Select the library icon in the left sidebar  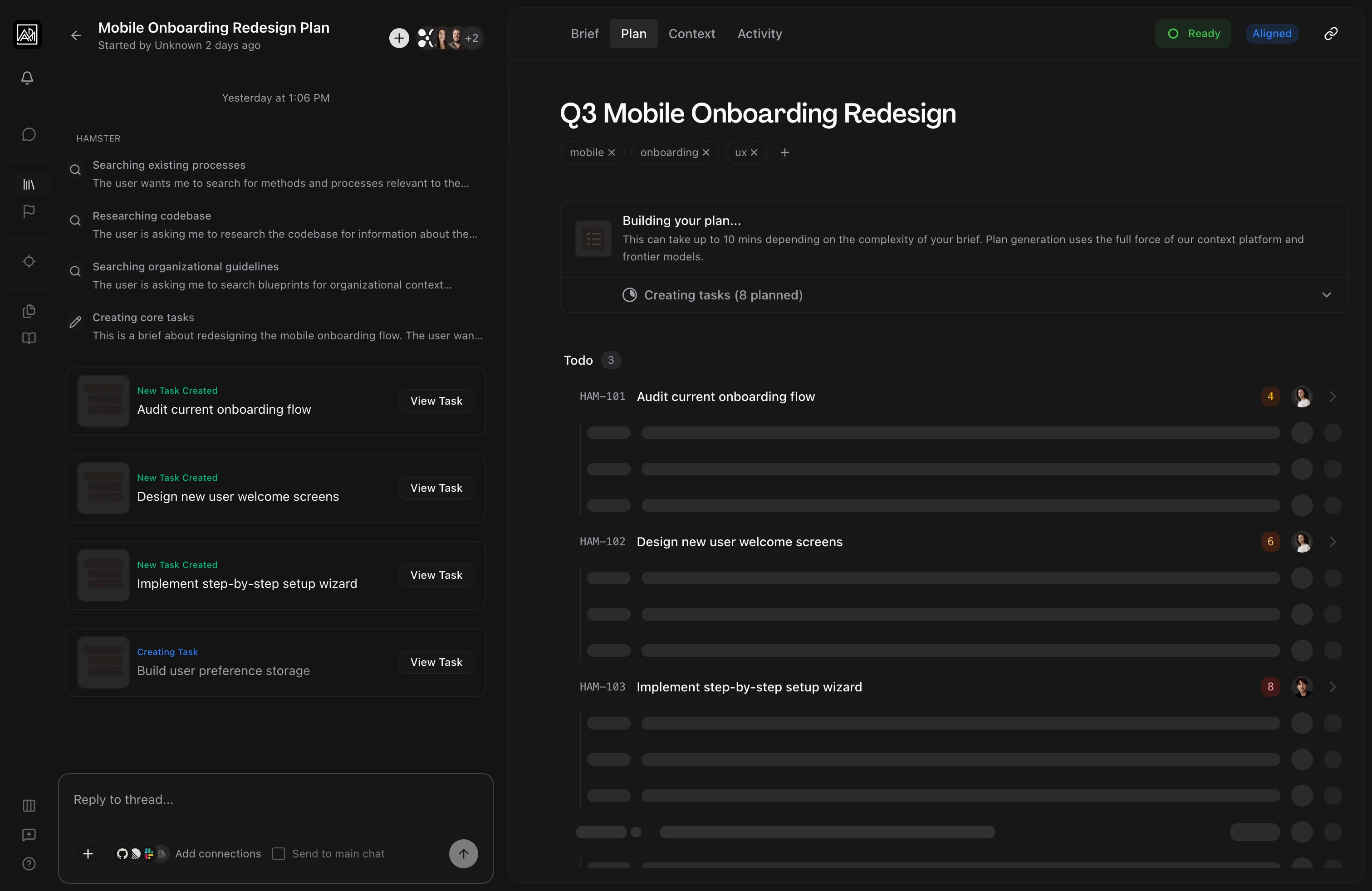pyautogui.click(x=29, y=185)
